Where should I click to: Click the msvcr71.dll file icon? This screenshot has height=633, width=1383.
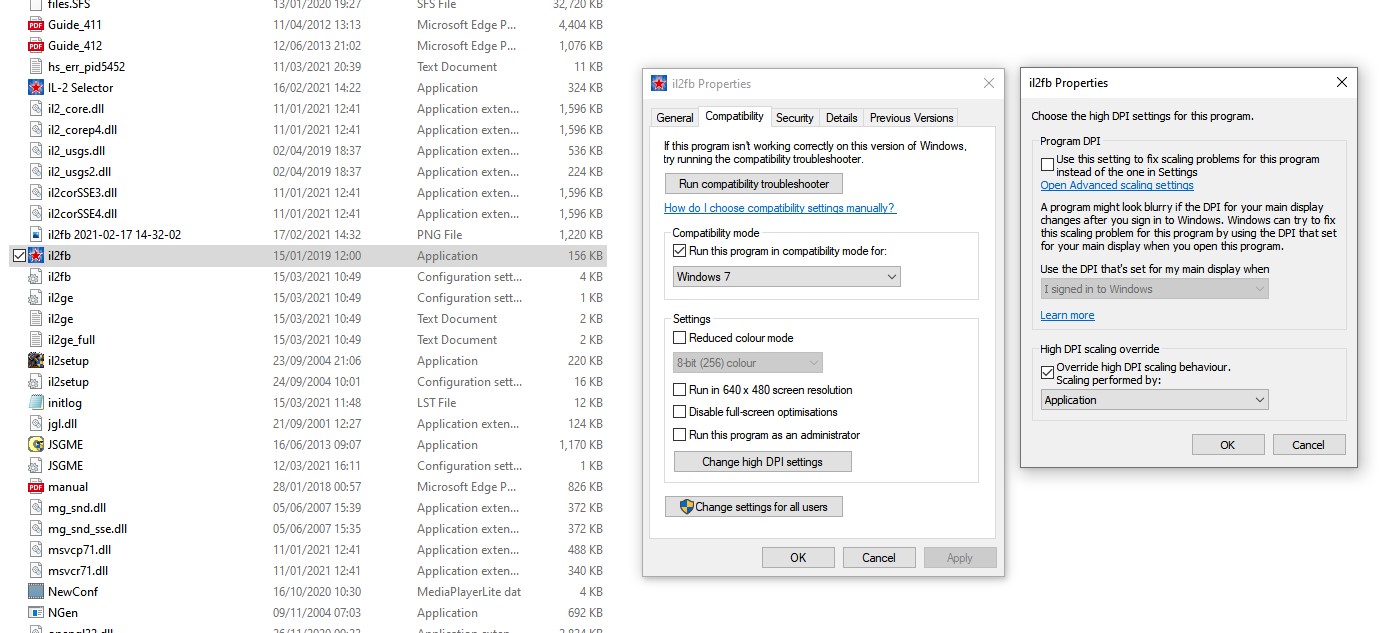coord(36,570)
